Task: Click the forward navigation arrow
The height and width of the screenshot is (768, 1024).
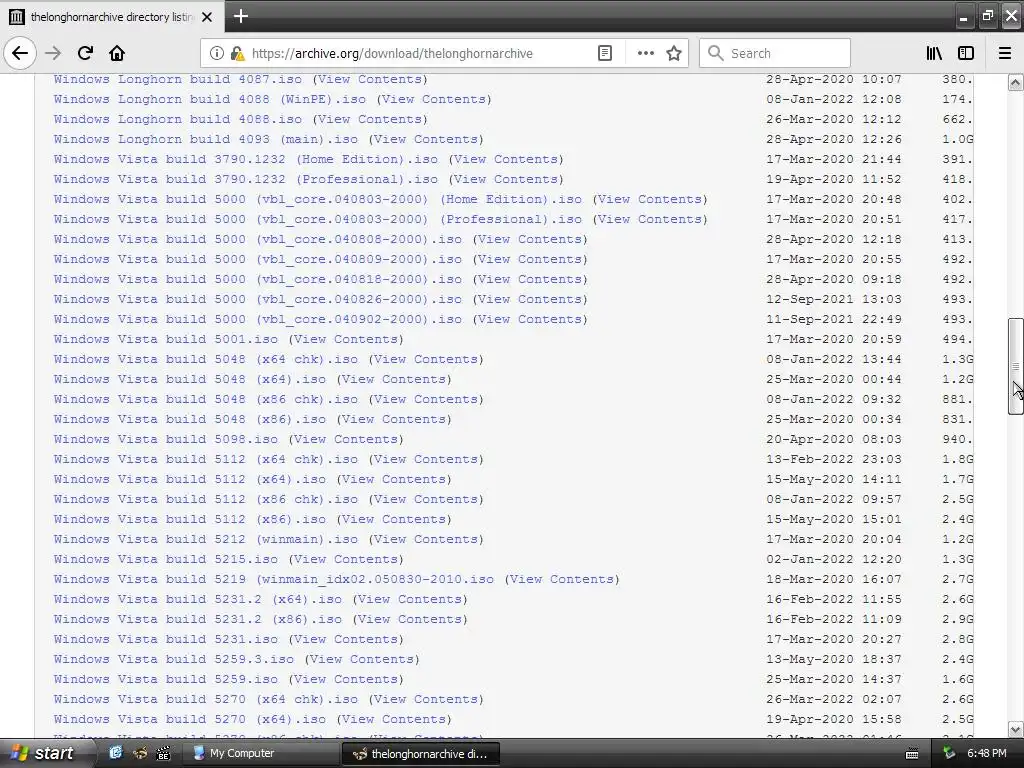Action: click(53, 53)
